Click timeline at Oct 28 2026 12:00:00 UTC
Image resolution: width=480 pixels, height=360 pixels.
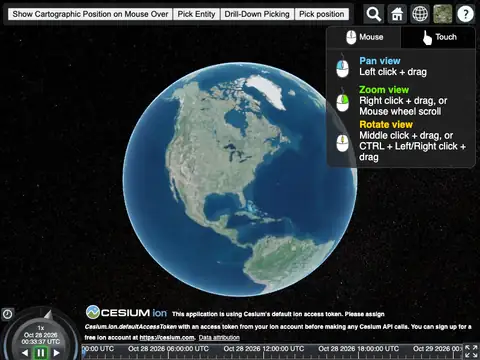pos(264,349)
